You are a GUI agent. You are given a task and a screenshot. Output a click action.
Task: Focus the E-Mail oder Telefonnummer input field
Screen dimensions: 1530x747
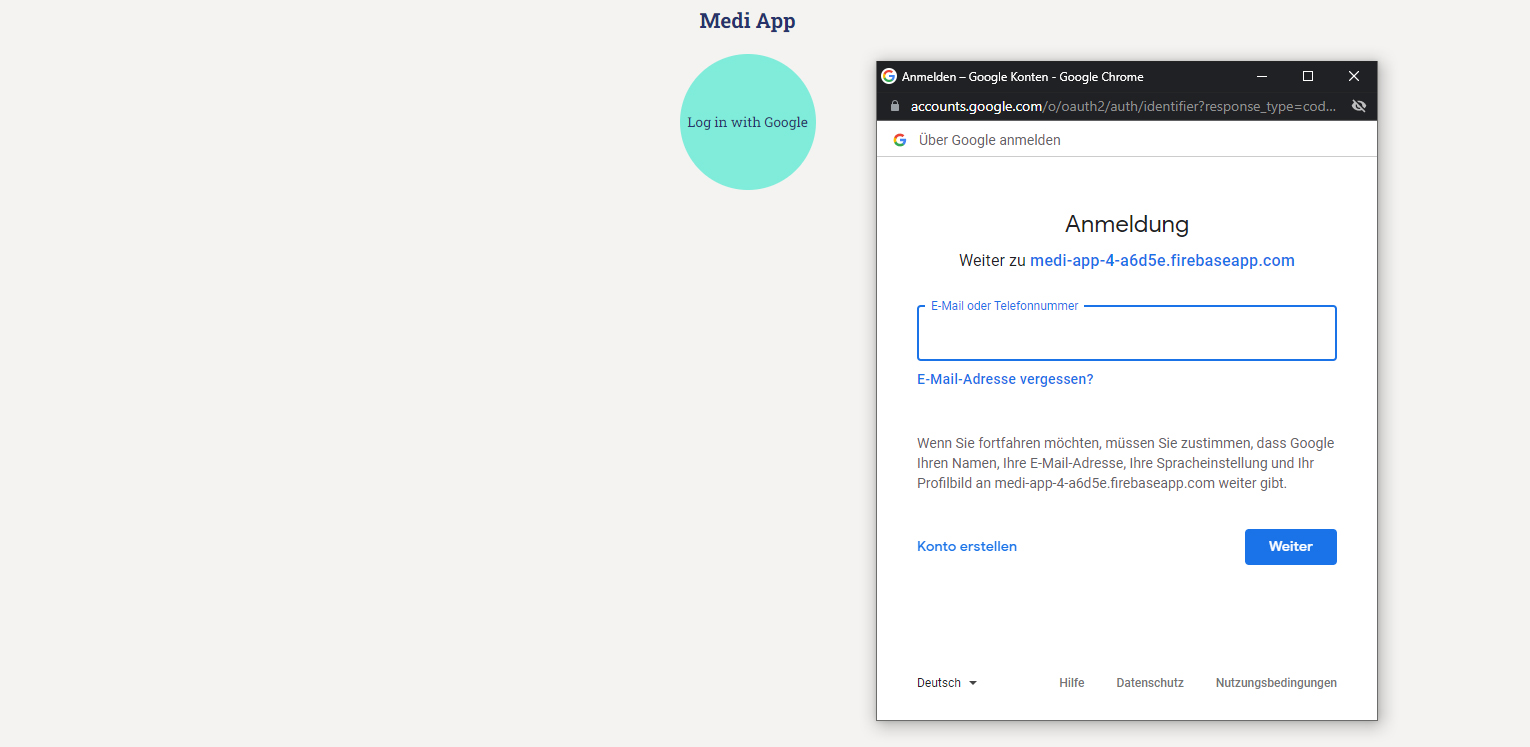1127,333
